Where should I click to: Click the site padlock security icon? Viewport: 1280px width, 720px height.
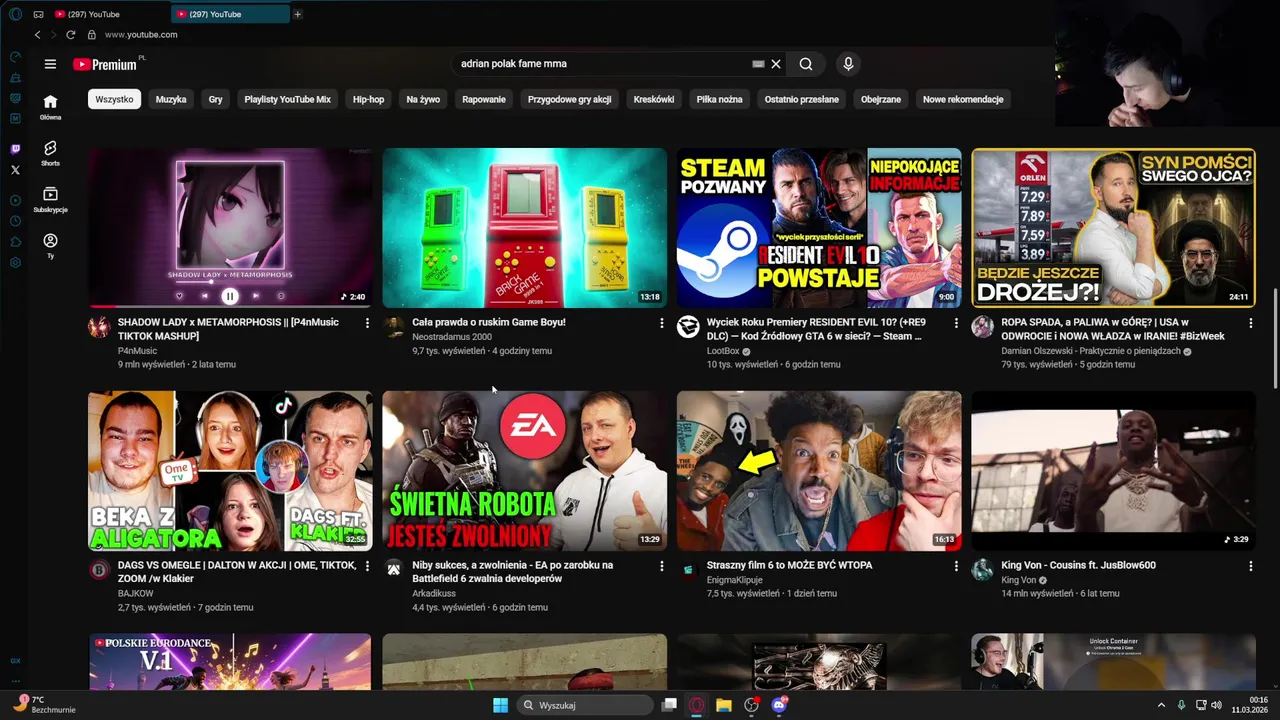92,35
